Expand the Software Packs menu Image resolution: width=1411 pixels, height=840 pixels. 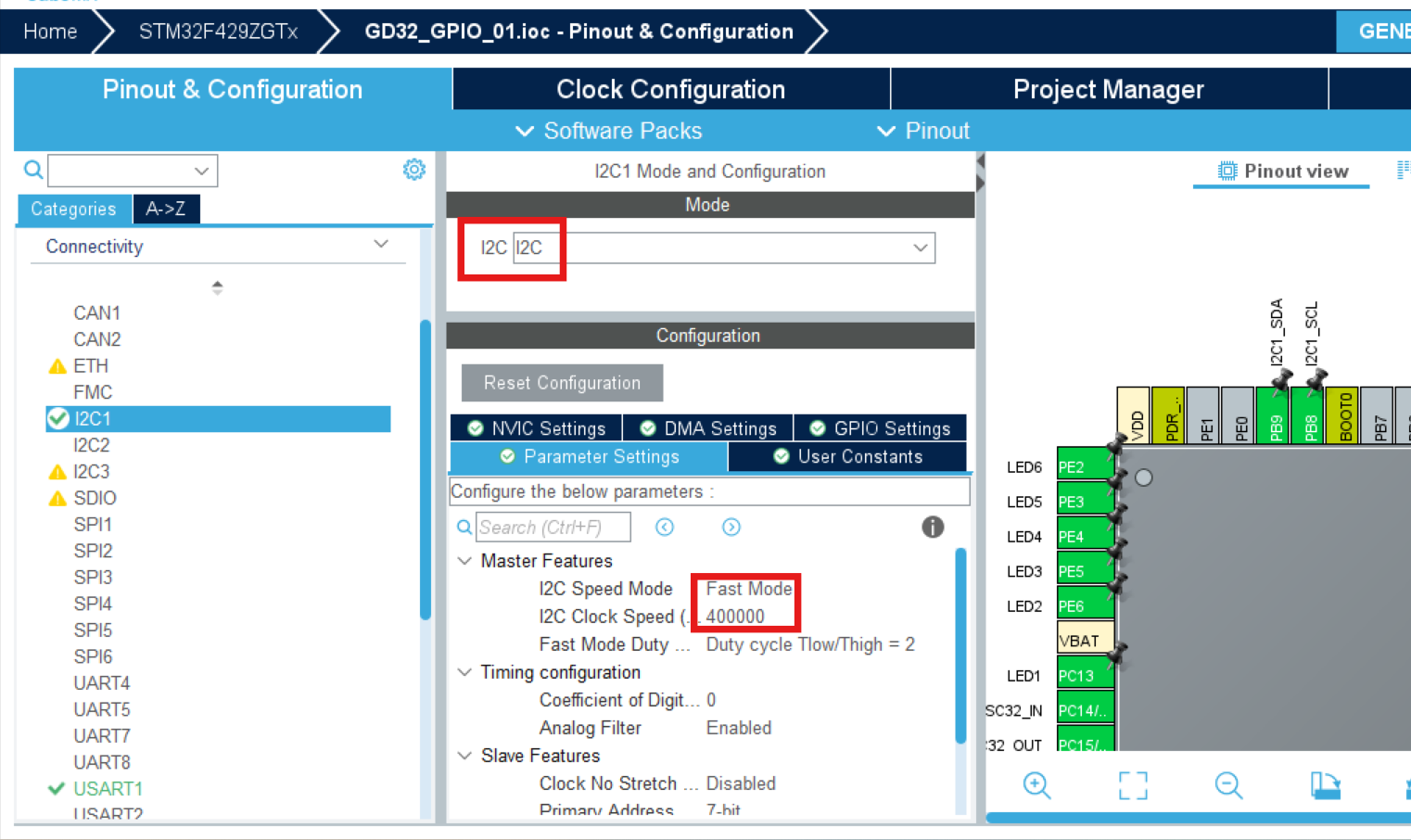tap(608, 131)
